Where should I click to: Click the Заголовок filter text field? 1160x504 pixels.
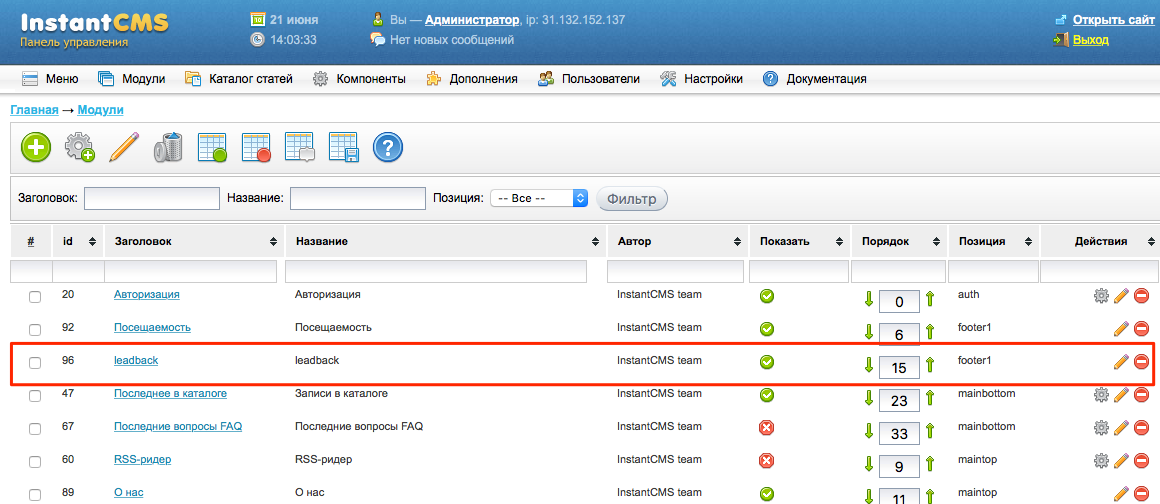coord(152,198)
